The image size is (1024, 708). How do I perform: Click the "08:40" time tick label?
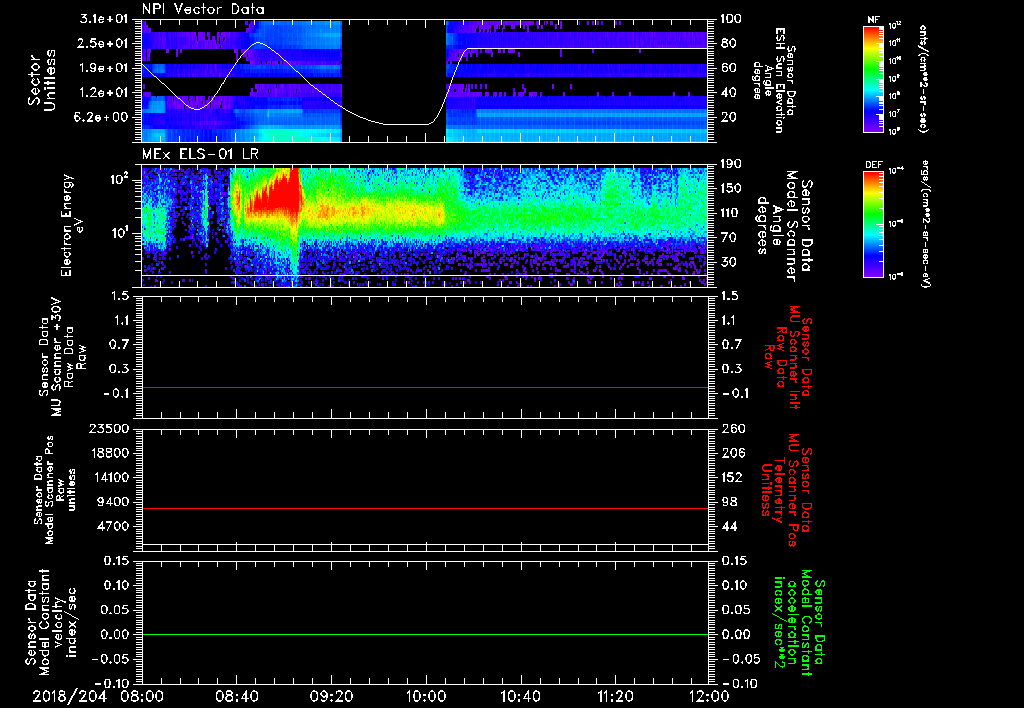(x=236, y=697)
